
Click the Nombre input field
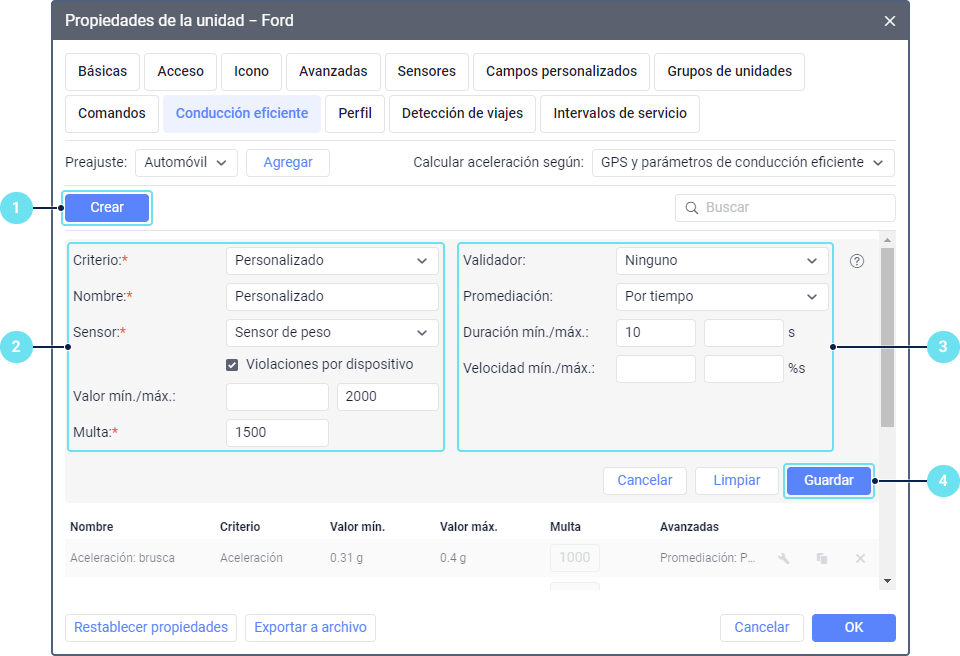[x=332, y=296]
